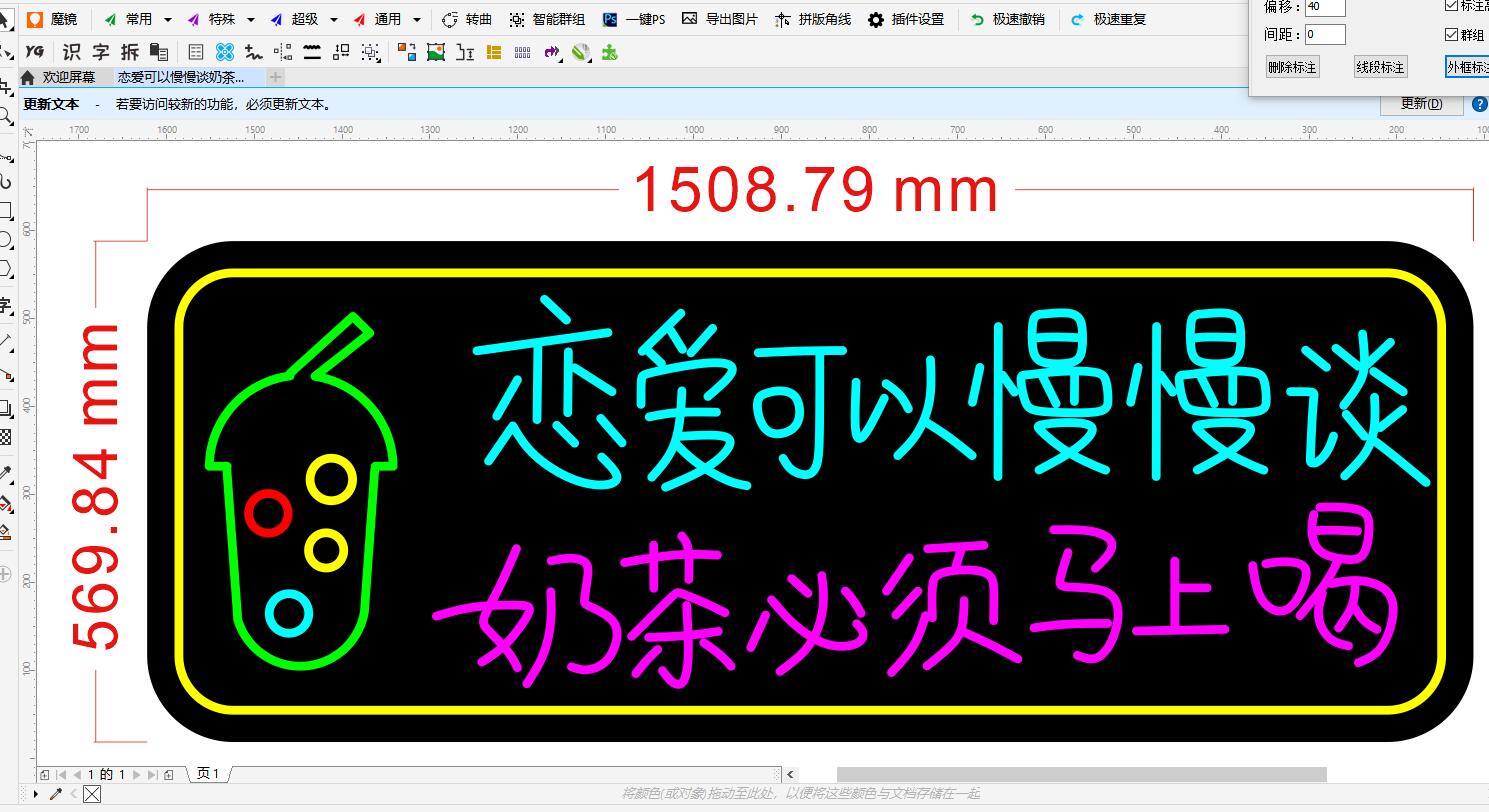Expand the 超级 dropdown arrow

[333, 19]
